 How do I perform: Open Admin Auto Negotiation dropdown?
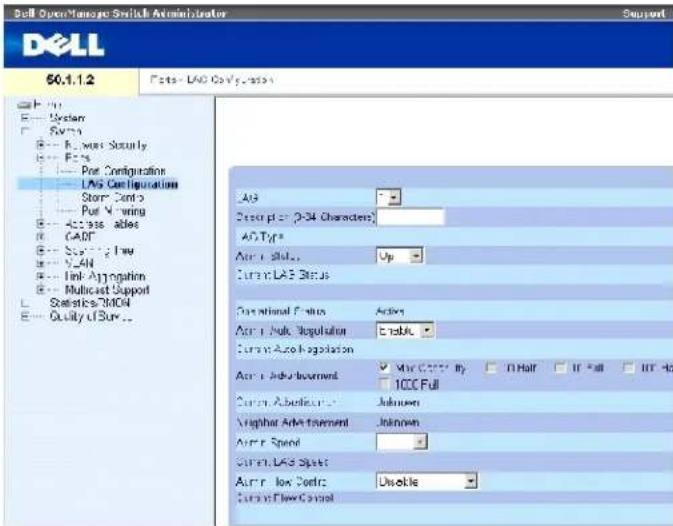pos(405,330)
